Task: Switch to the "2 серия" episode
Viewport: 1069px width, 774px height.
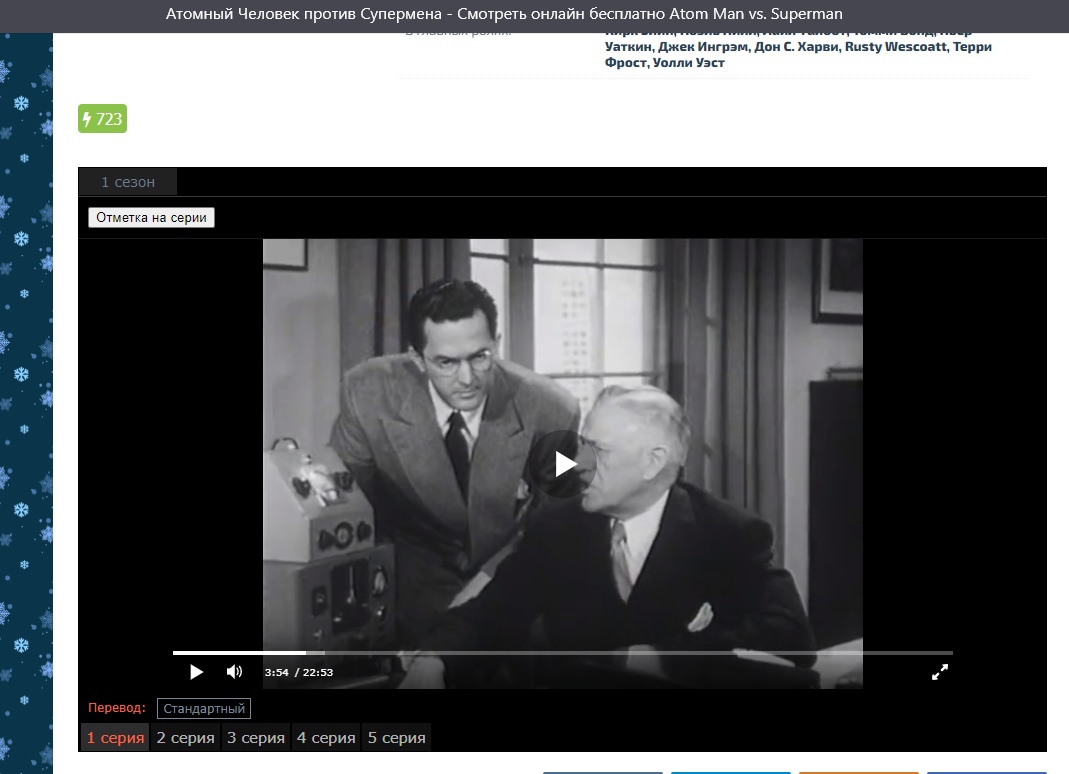Action: 185,738
